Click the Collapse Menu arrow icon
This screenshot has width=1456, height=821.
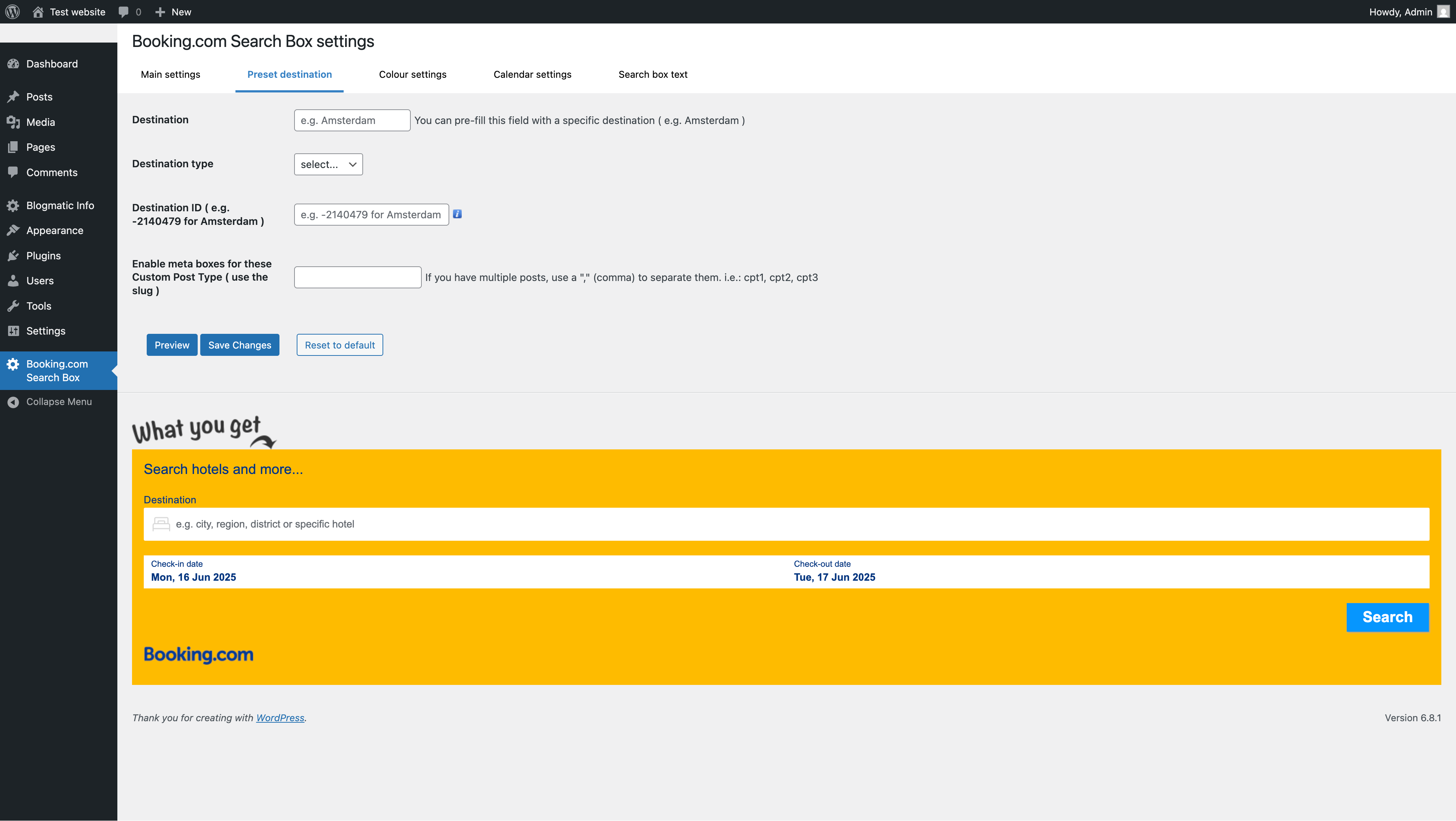[13, 402]
